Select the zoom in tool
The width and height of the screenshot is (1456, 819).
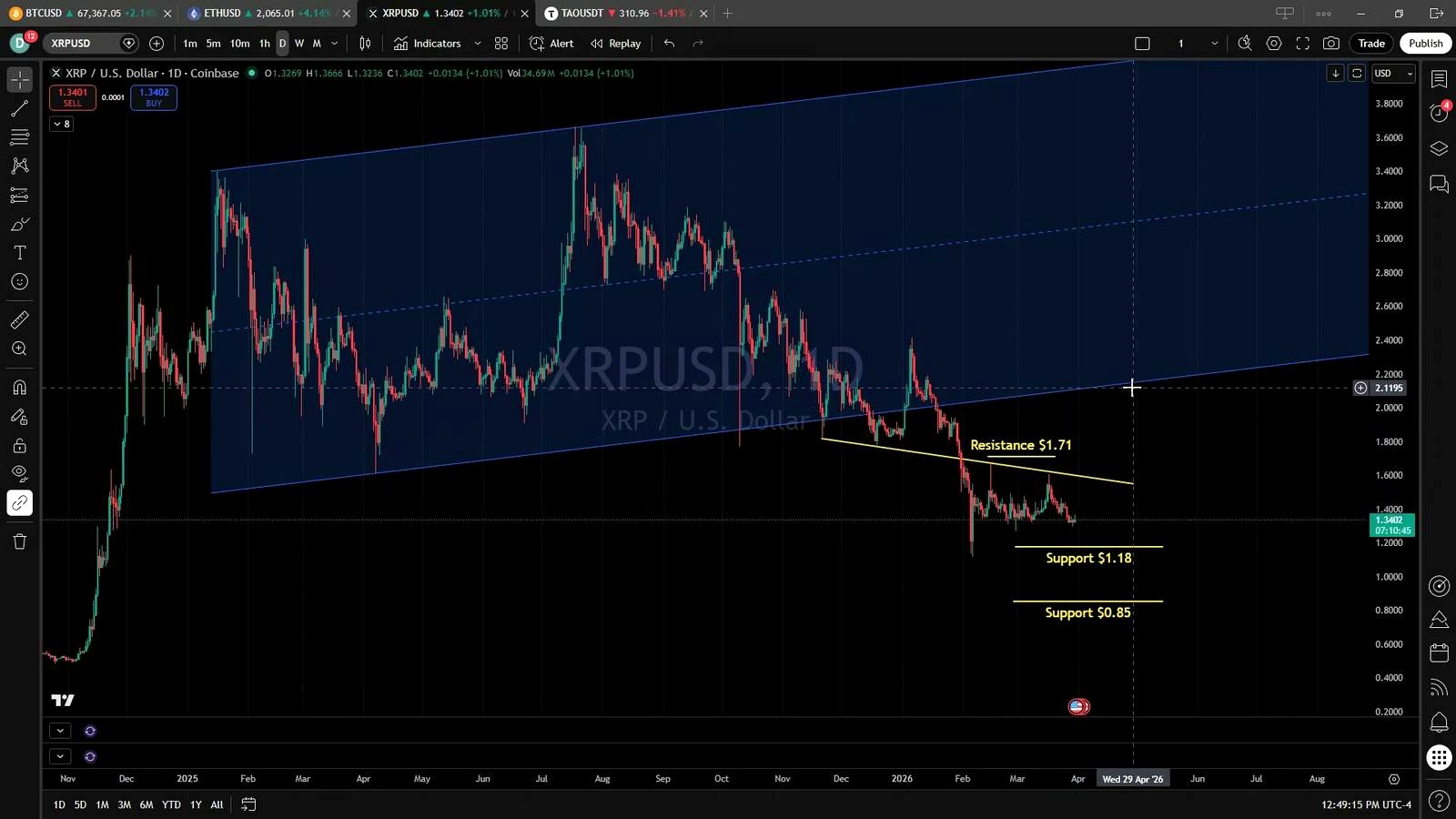tap(19, 349)
